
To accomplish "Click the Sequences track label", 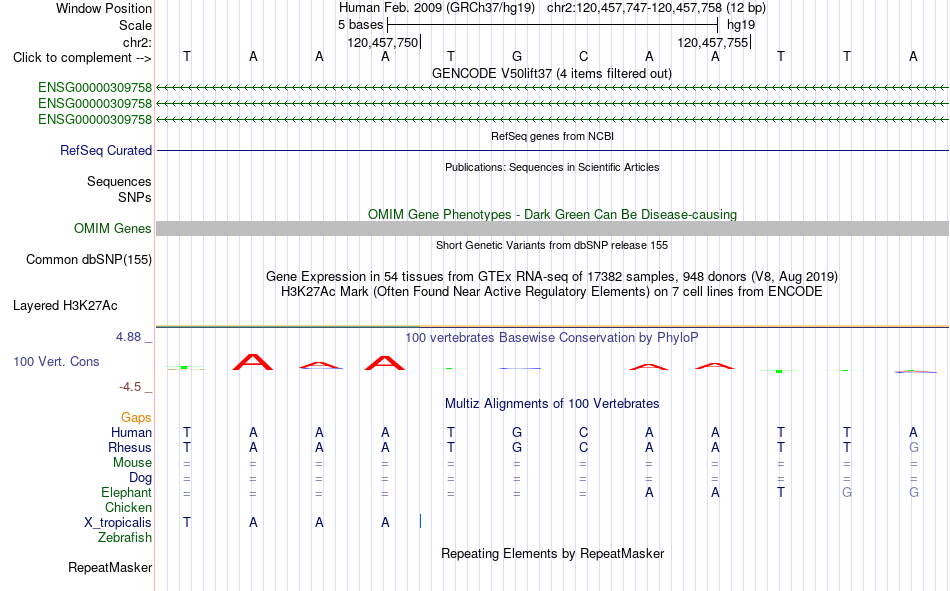I will click(119, 181).
